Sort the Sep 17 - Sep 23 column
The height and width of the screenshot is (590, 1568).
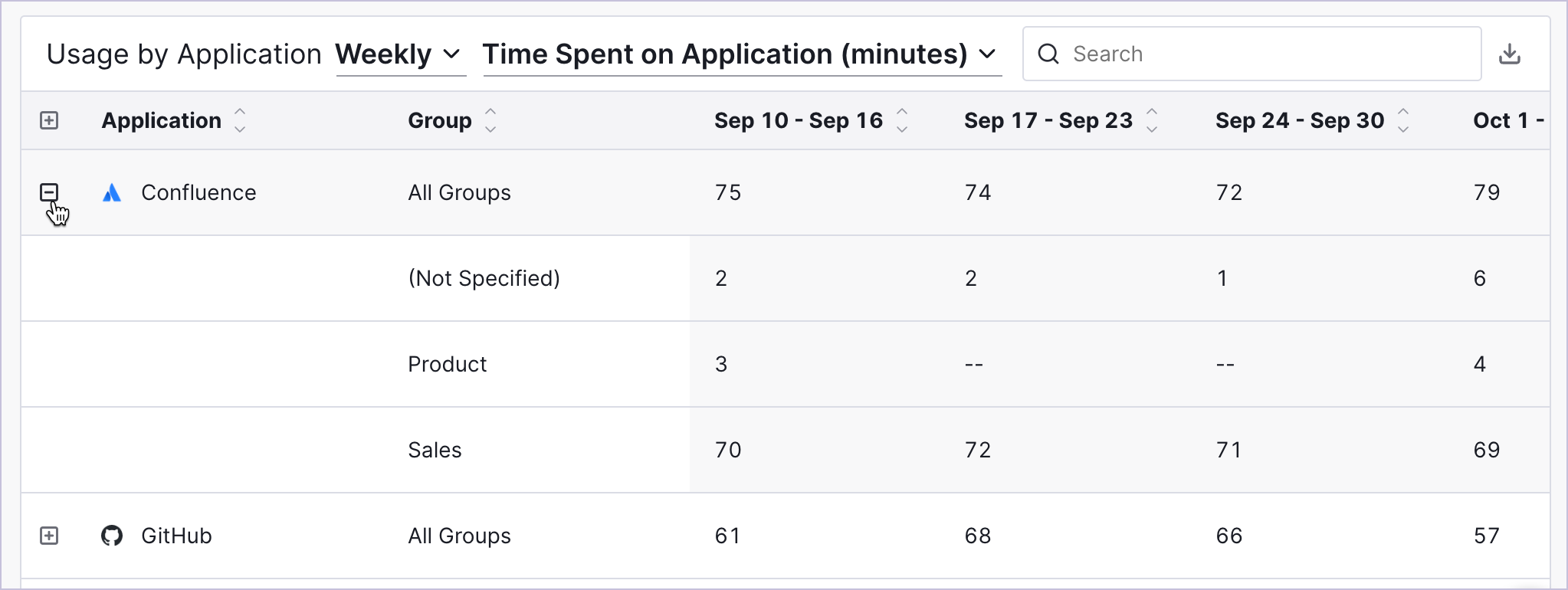(1152, 120)
